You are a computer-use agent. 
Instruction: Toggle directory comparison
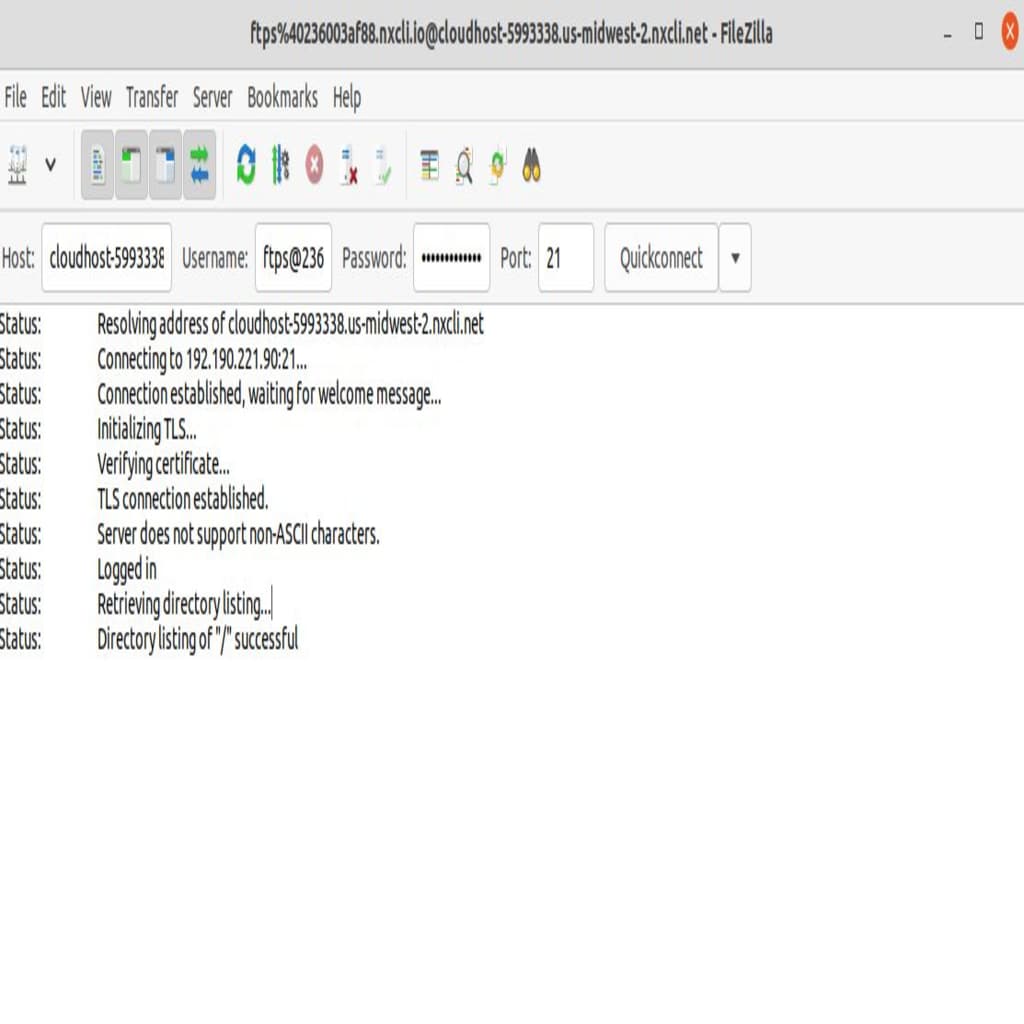pyautogui.click(x=464, y=165)
